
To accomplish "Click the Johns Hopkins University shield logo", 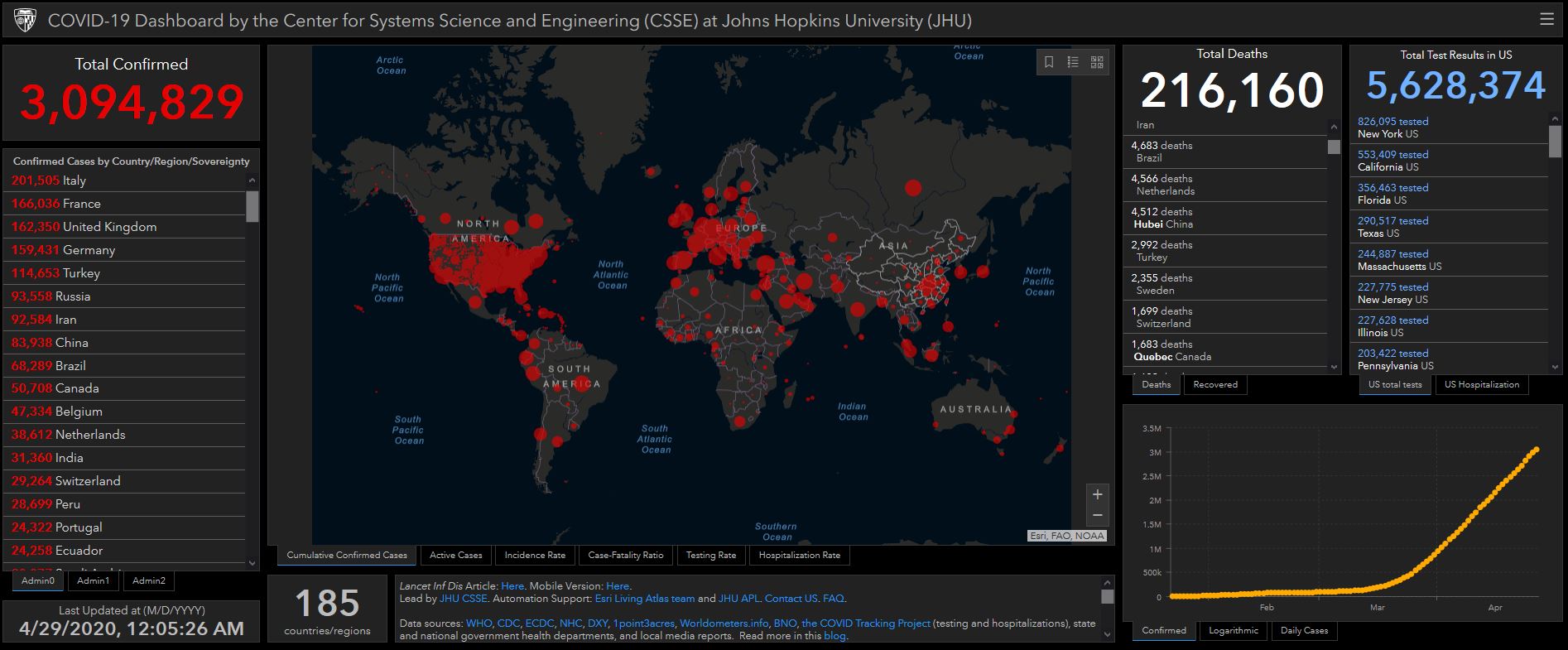I will coord(25,20).
